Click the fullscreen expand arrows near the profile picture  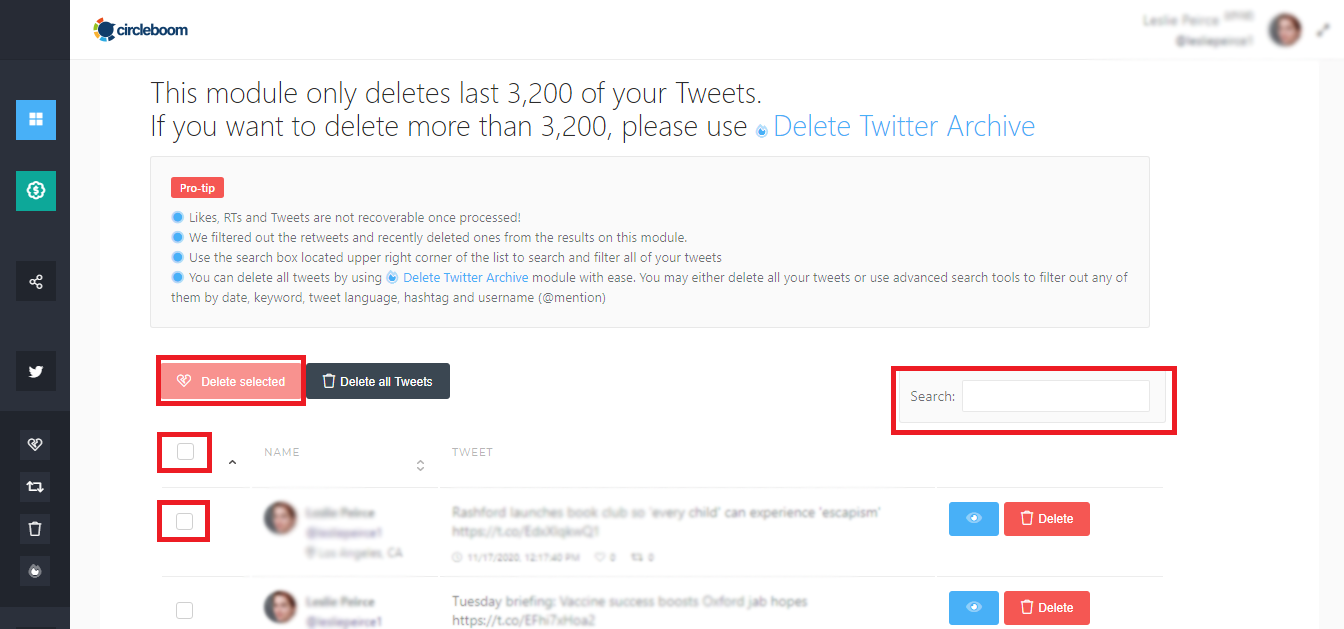click(1322, 30)
